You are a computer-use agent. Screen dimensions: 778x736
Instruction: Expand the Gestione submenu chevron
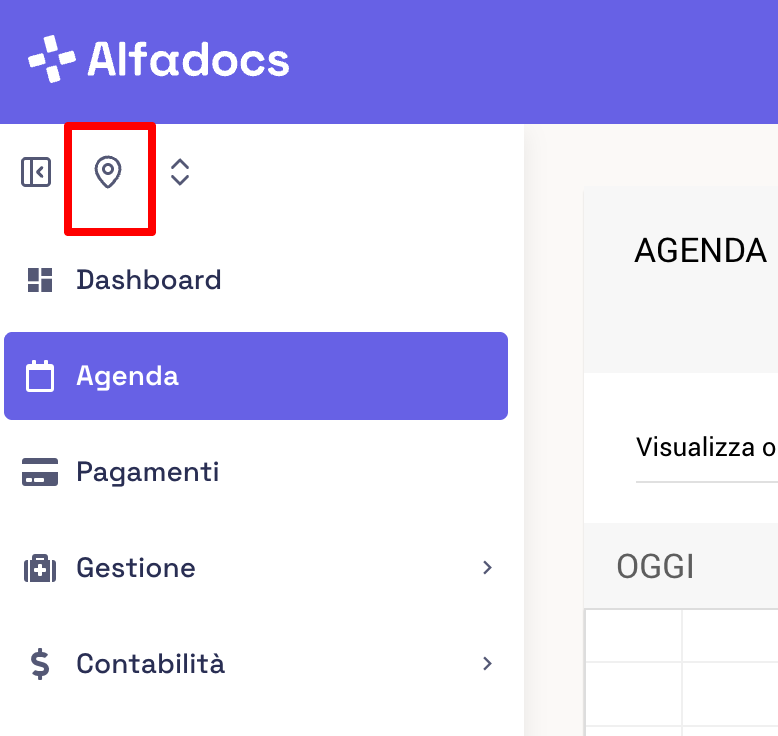[487, 568]
